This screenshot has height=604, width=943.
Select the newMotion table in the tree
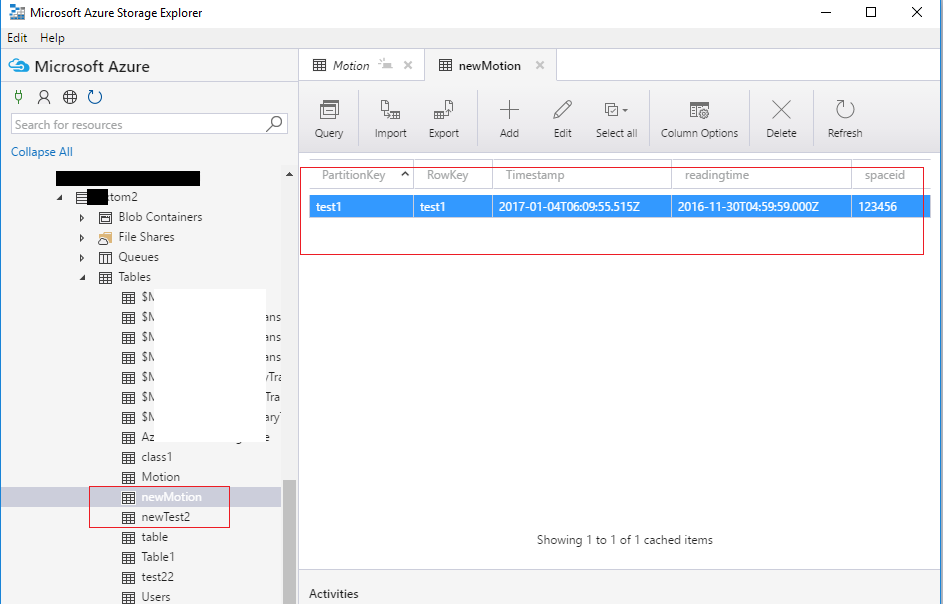pos(171,497)
